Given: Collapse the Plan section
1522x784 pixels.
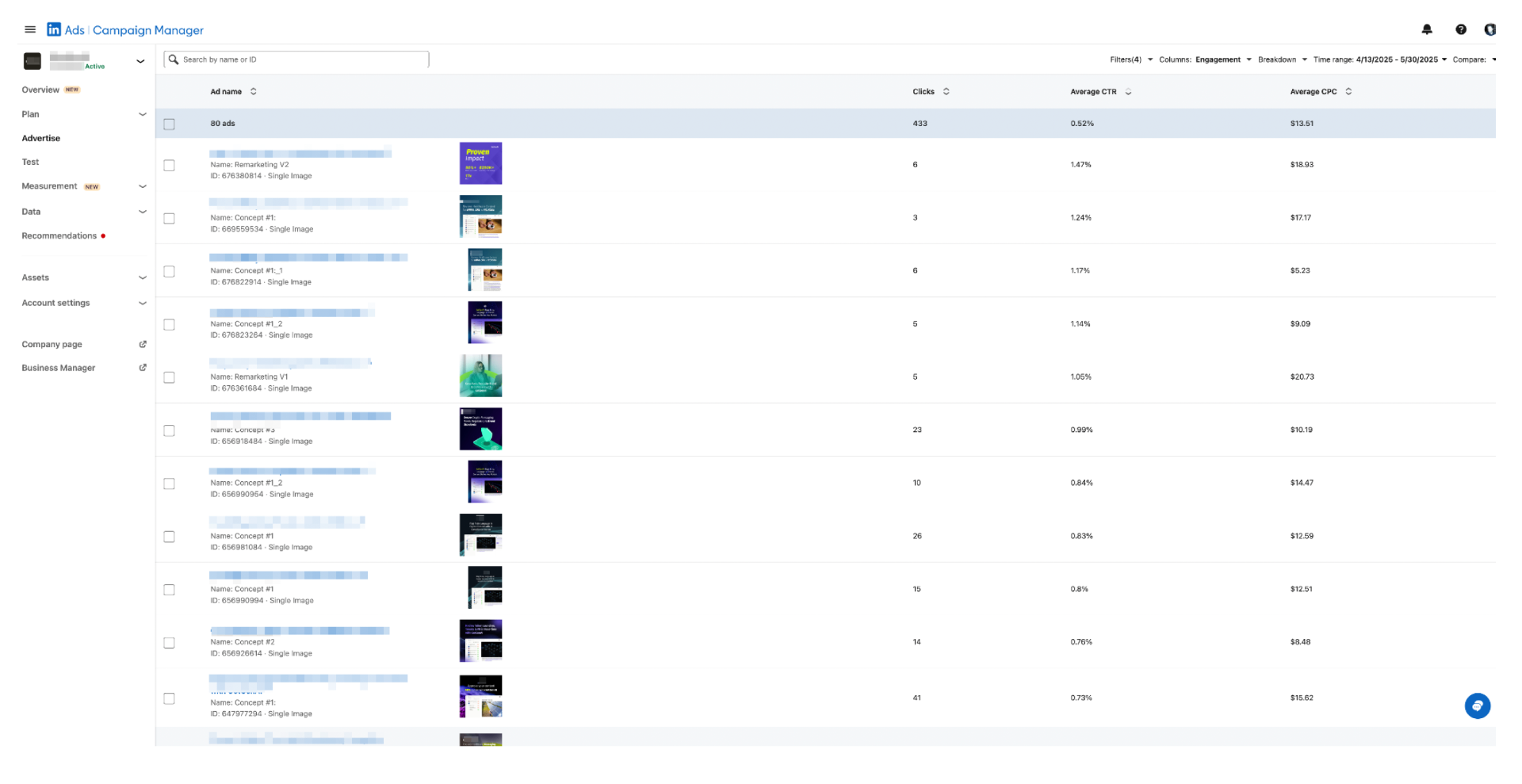Looking at the screenshot, I should 143,114.
